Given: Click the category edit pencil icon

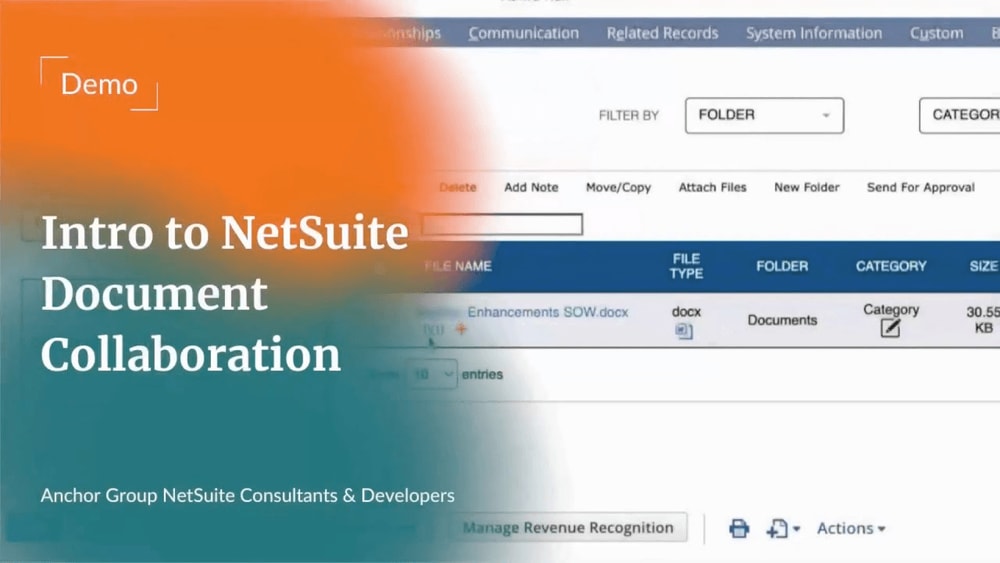Looking at the screenshot, I should point(890,328).
